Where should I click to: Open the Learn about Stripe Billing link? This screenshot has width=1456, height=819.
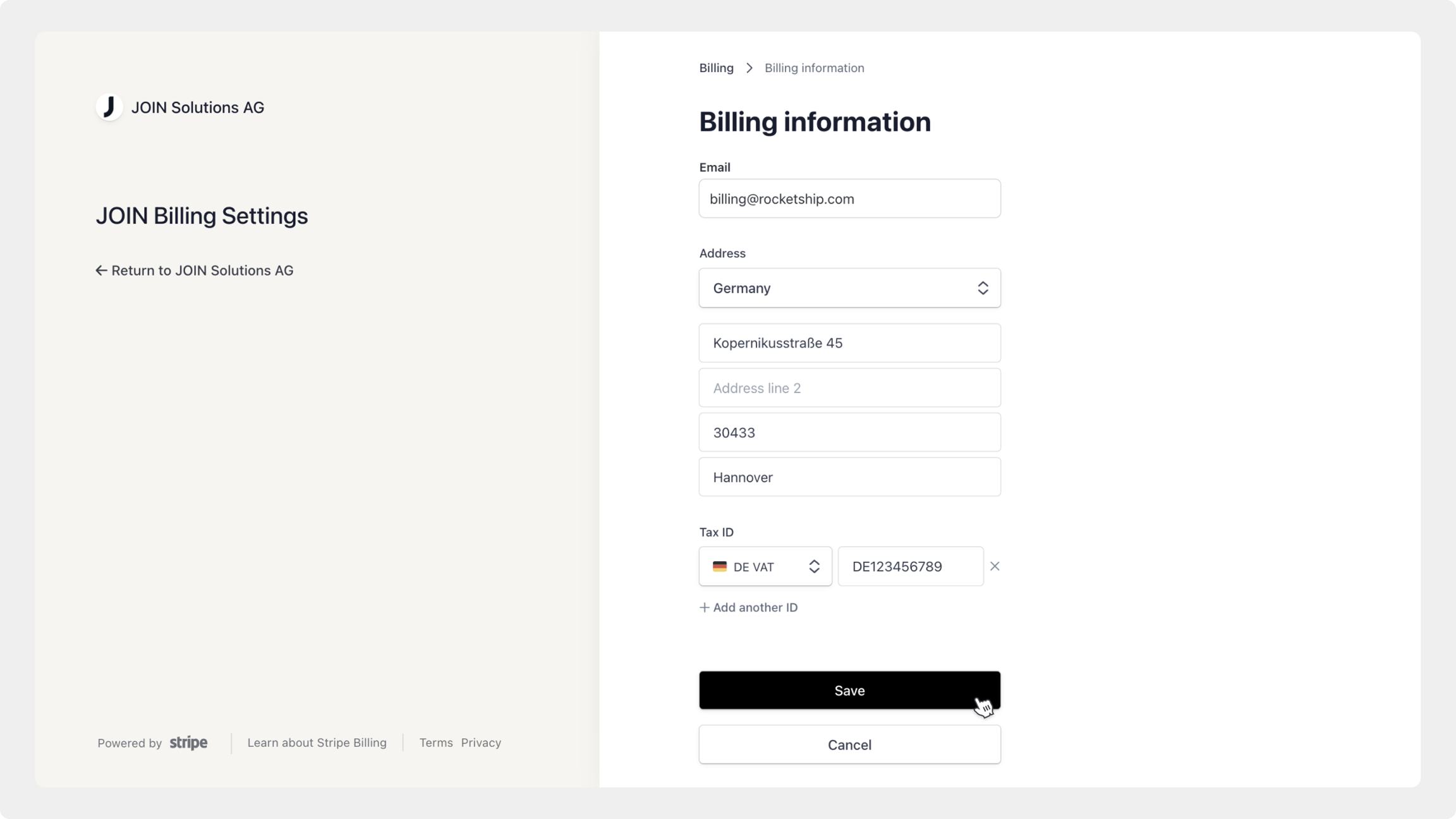(317, 743)
